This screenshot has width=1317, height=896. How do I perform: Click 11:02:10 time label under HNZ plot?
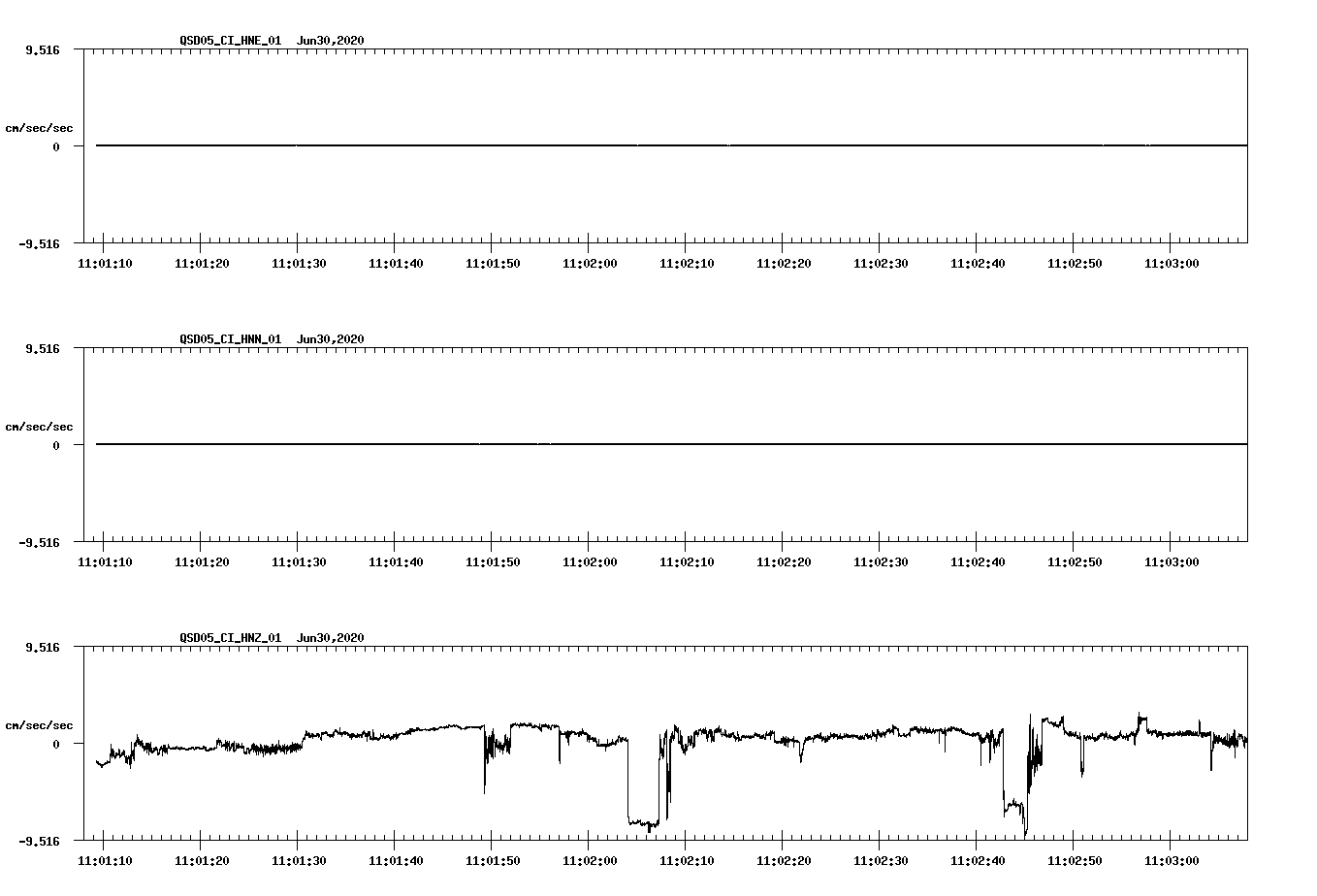tap(687, 861)
